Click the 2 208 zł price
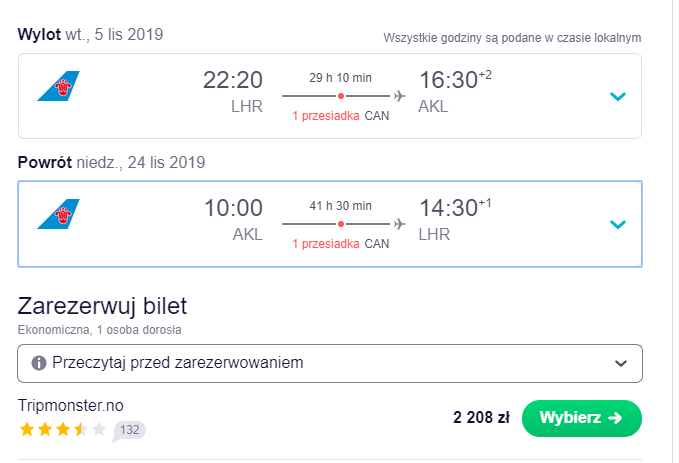This screenshot has width=679, height=463. coord(481,418)
